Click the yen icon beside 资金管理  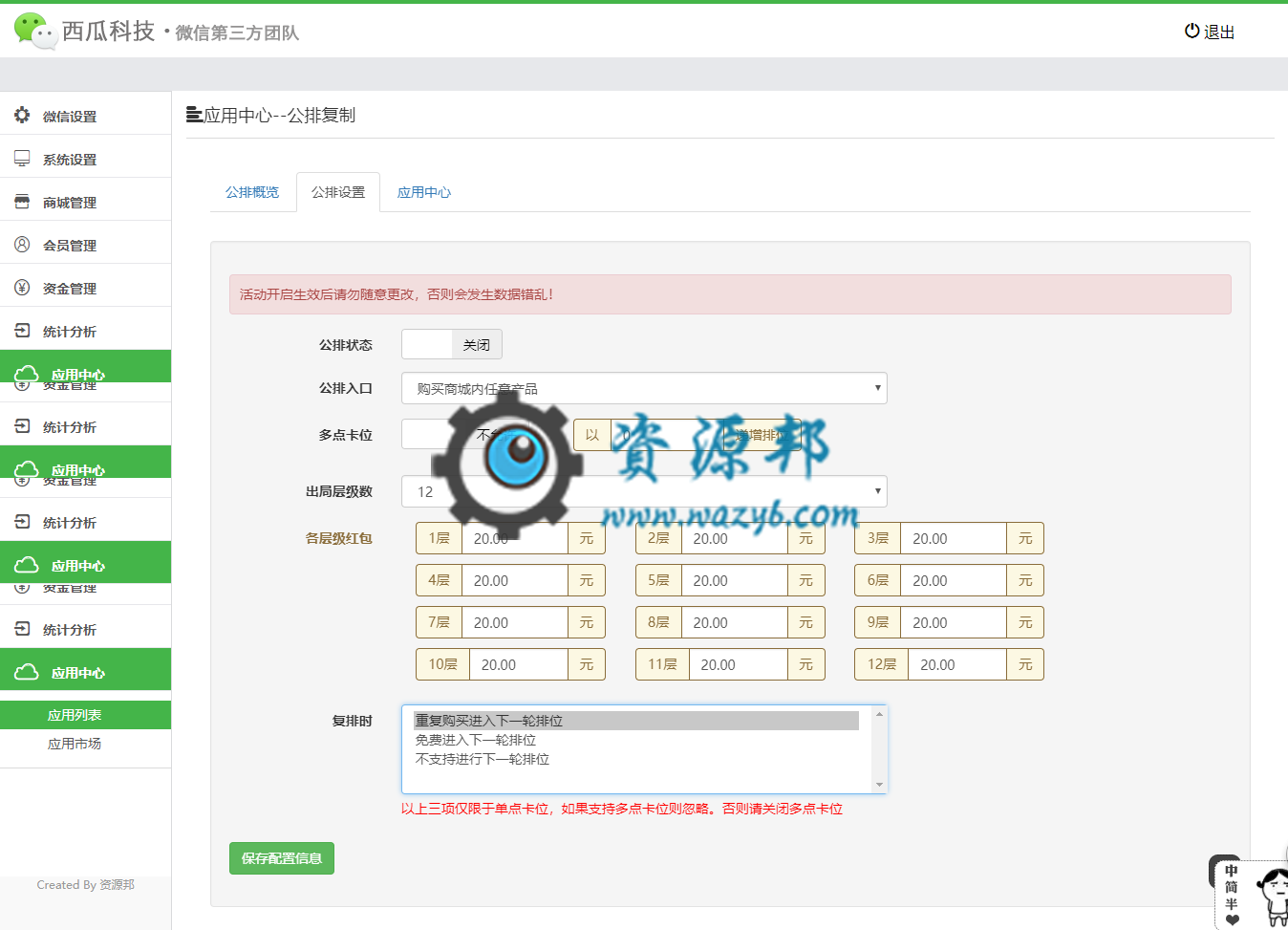(22, 288)
